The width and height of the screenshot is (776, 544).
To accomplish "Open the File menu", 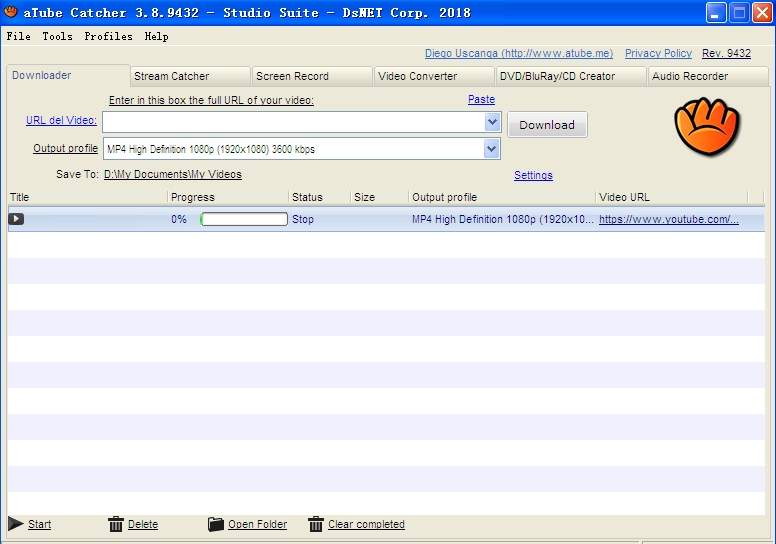I will (18, 36).
